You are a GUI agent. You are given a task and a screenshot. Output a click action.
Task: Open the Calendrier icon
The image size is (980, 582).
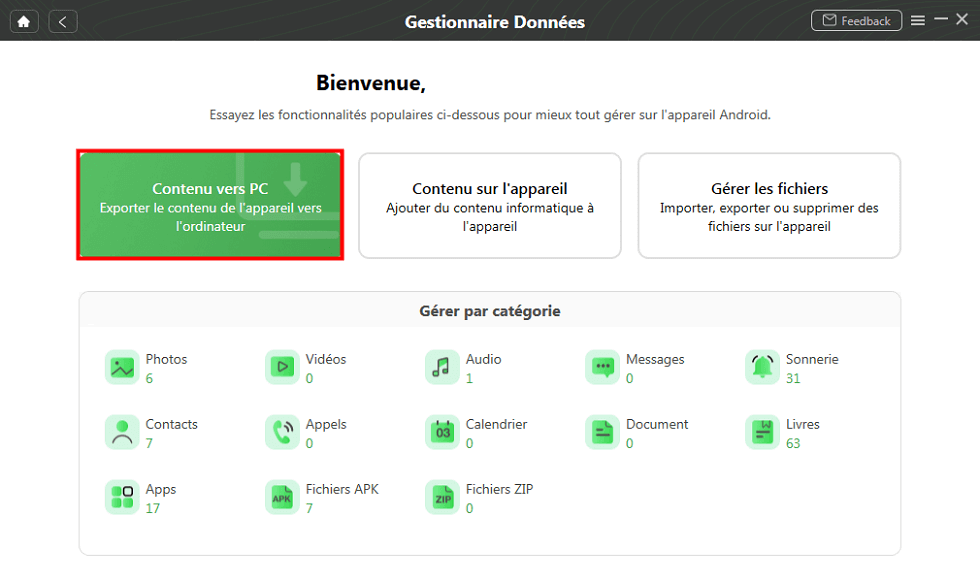pos(442,432)
